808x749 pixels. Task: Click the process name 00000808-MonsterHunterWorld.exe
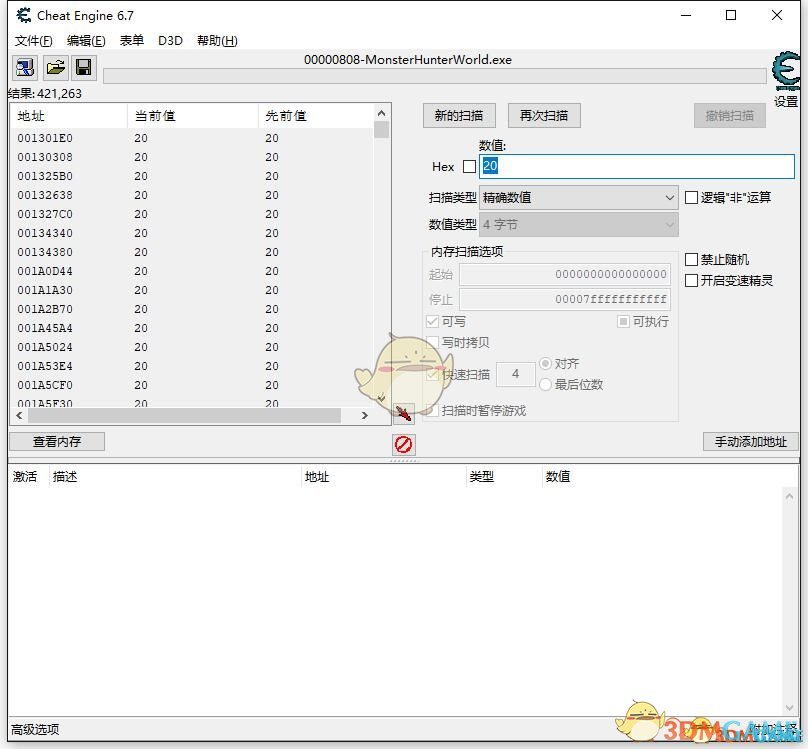(x=408, y=60)
